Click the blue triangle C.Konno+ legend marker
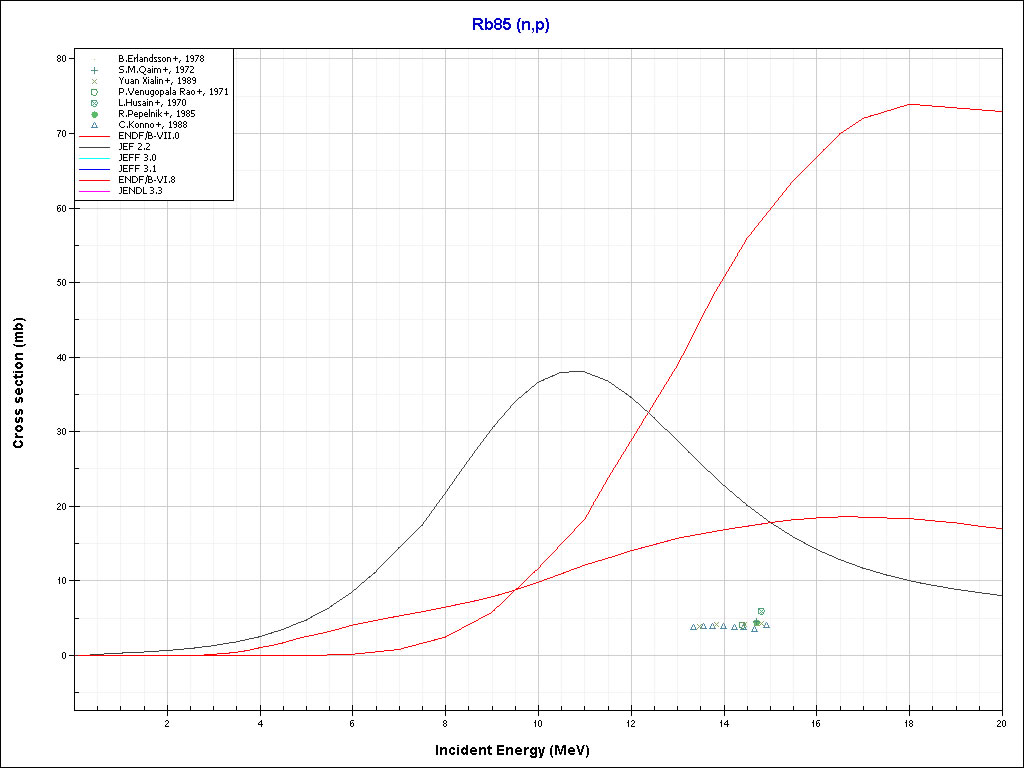Screen dimensions: 1024x768 [x=94, y=125]
